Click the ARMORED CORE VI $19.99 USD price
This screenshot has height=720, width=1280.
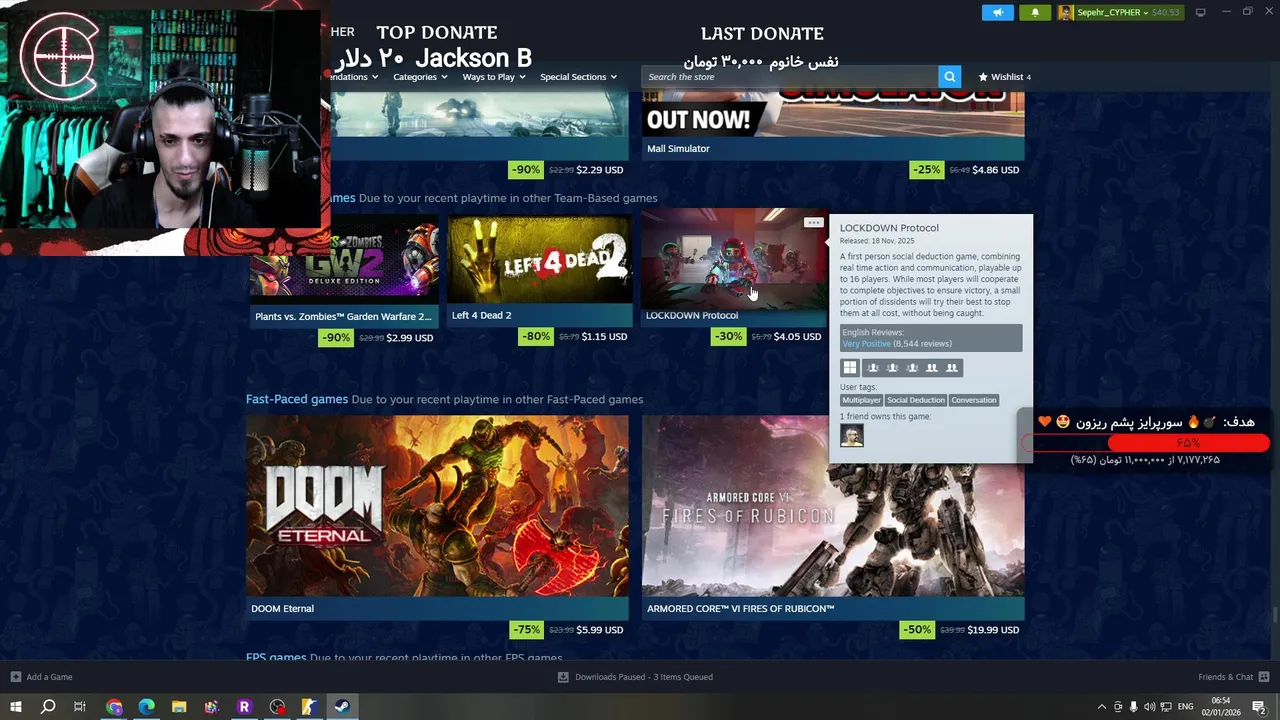[x=993, y=630]
